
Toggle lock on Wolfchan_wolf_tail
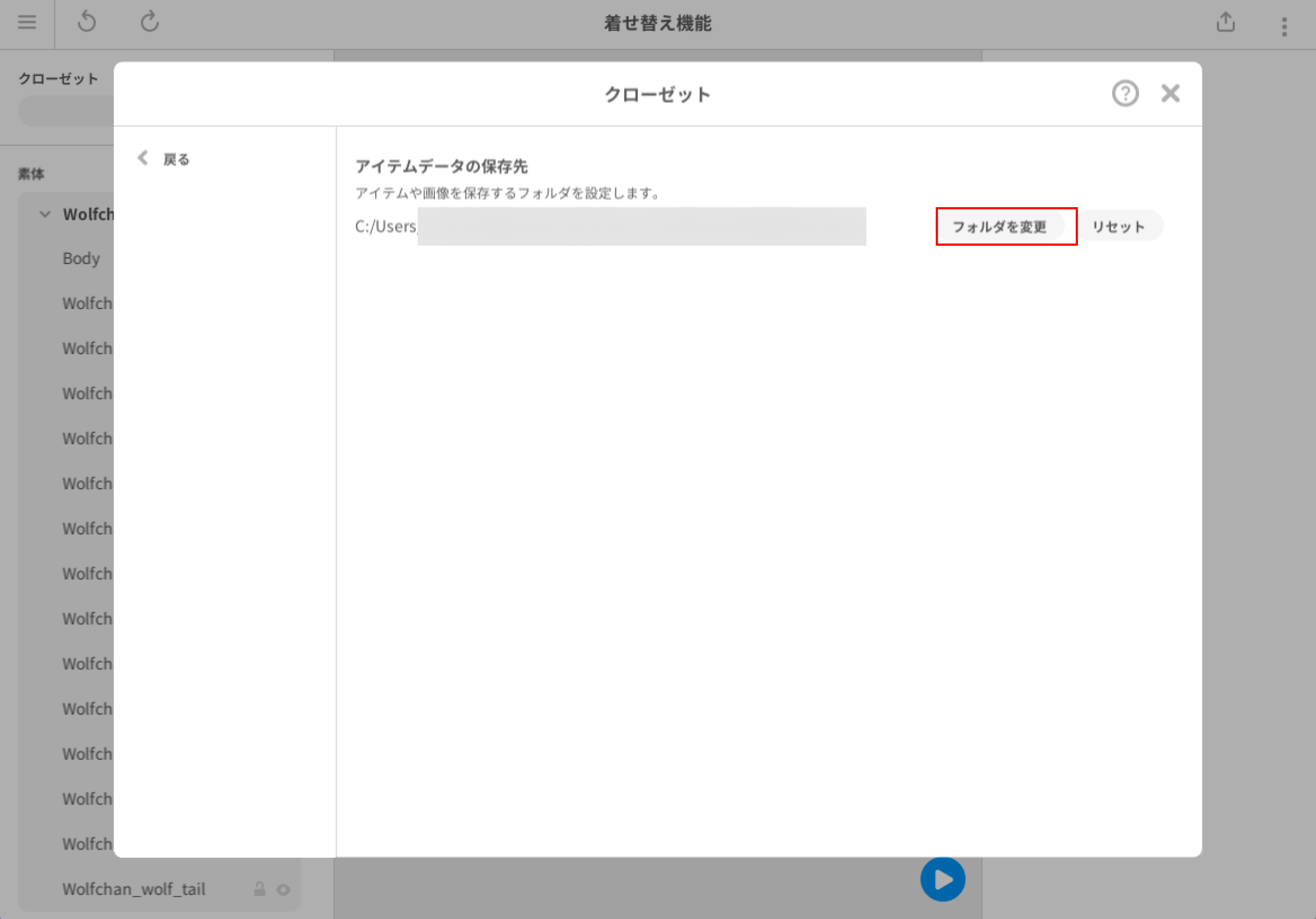[x=260, y=889]
